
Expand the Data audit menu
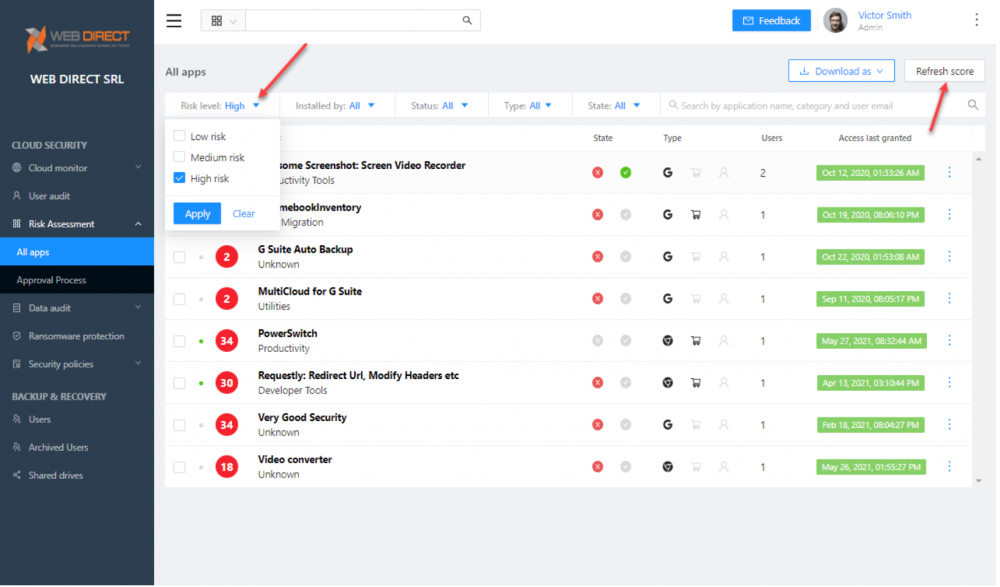click(77, 309)
